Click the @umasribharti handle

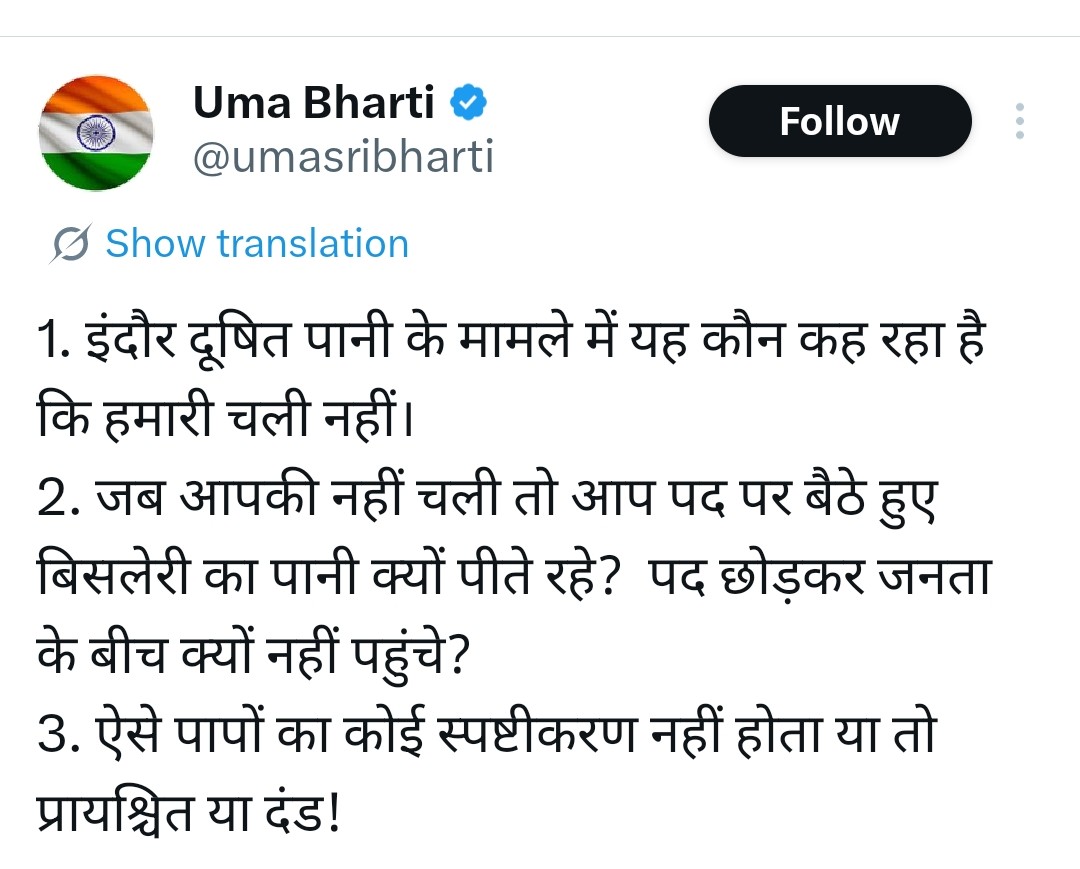tap(342, 157)
